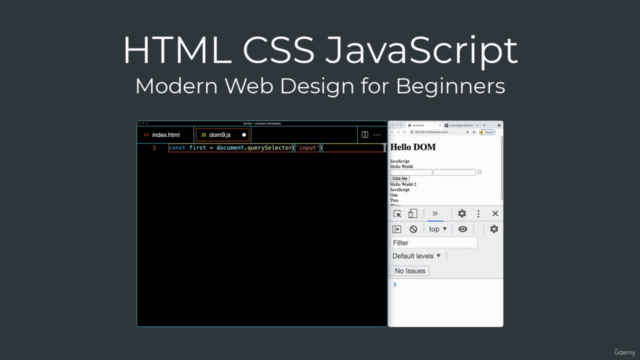640x360 pixels.
Task: Close the DevTools panel
Action: 495,213
